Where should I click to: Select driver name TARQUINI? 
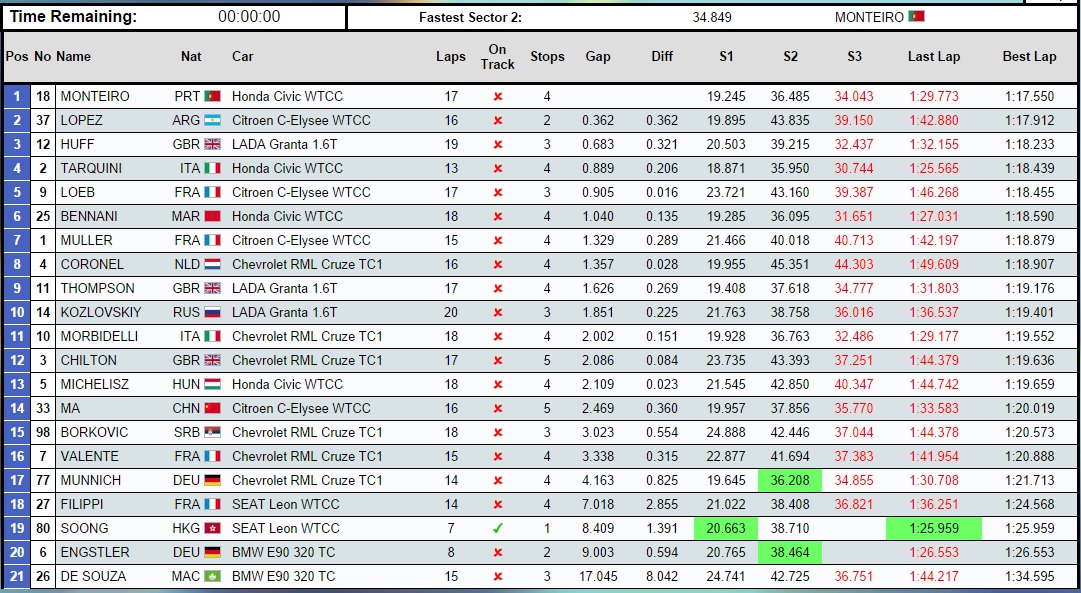[x=91, y=168]
